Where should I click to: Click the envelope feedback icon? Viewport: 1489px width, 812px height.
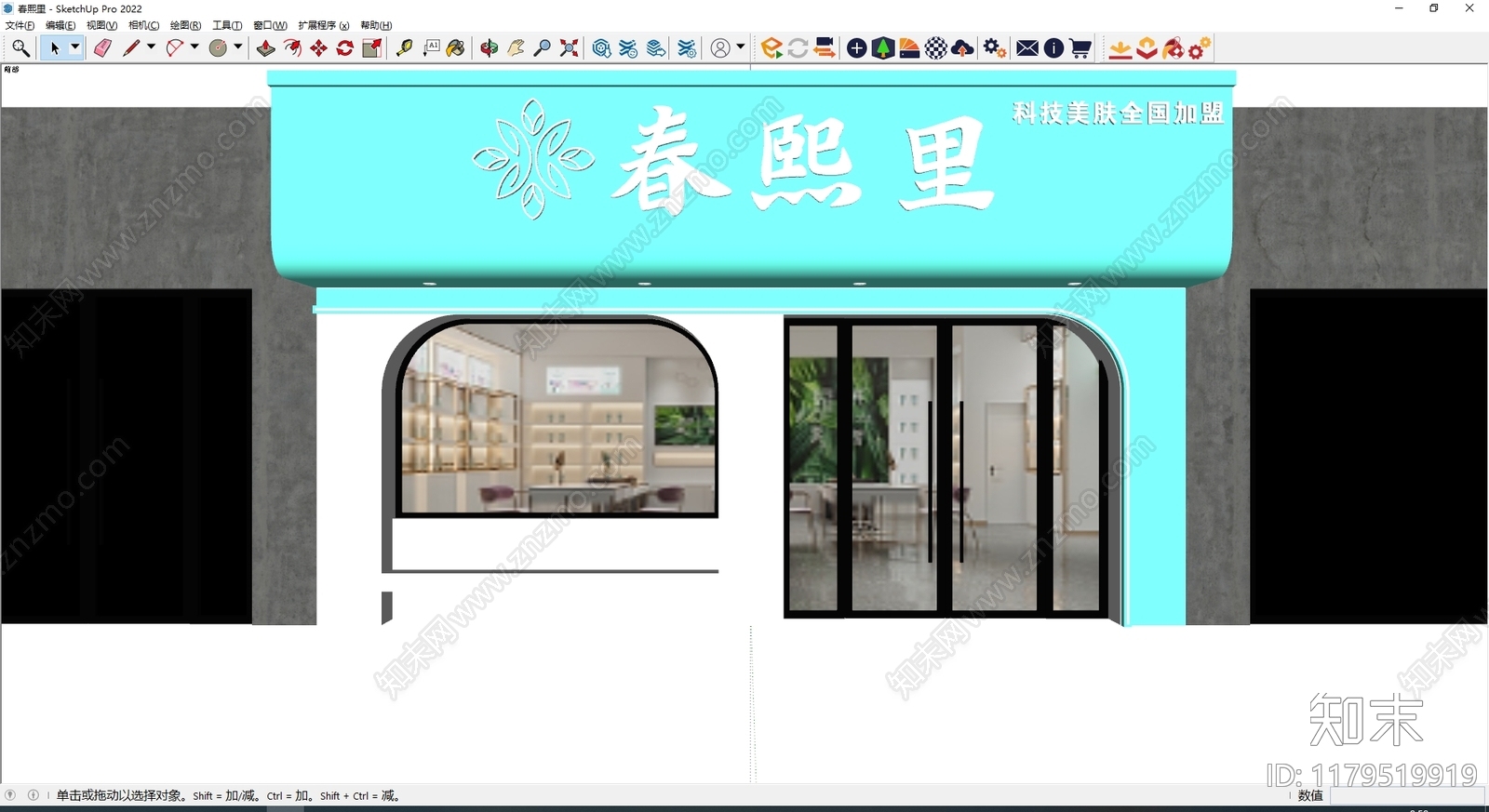(x=1027, y=48)
